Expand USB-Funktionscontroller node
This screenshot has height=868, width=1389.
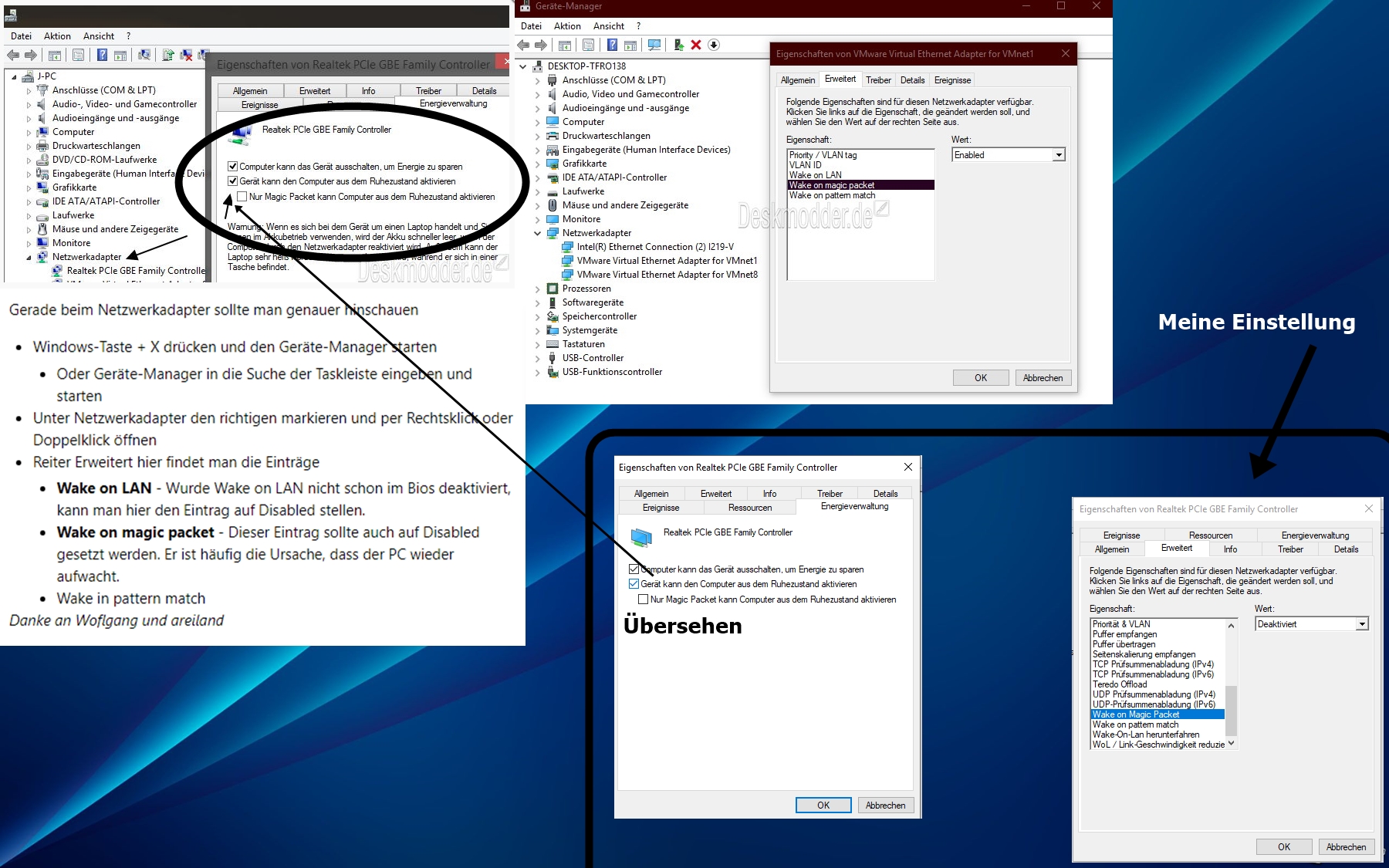(x=538, y=372)
